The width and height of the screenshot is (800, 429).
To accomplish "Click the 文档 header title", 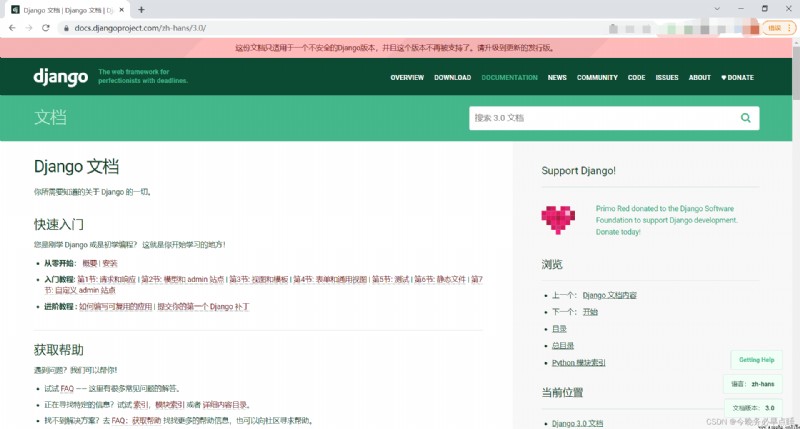I will pos(50,117).
